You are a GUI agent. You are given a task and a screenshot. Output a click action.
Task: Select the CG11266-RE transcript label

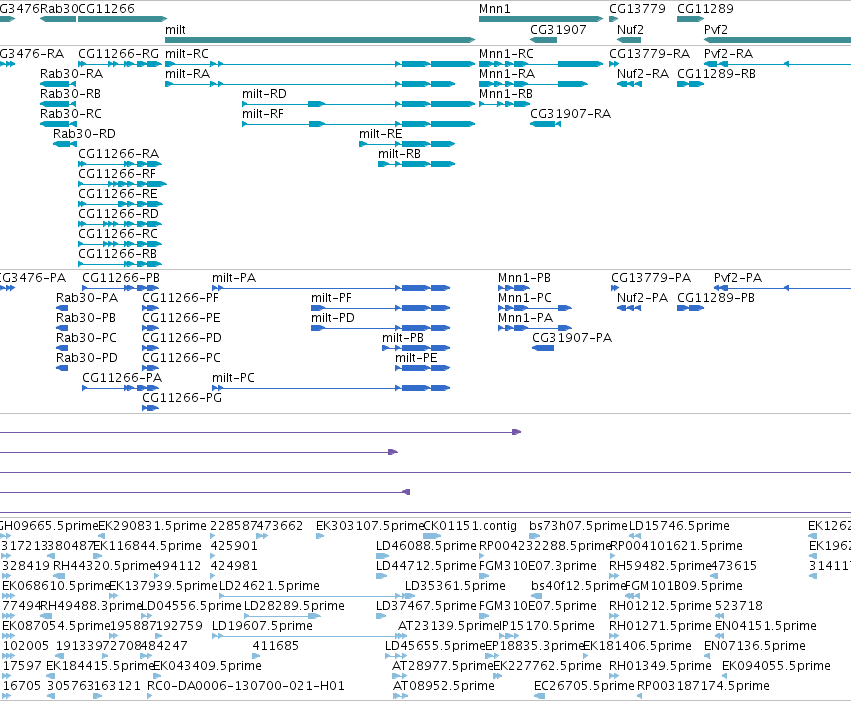pos(118,194)
